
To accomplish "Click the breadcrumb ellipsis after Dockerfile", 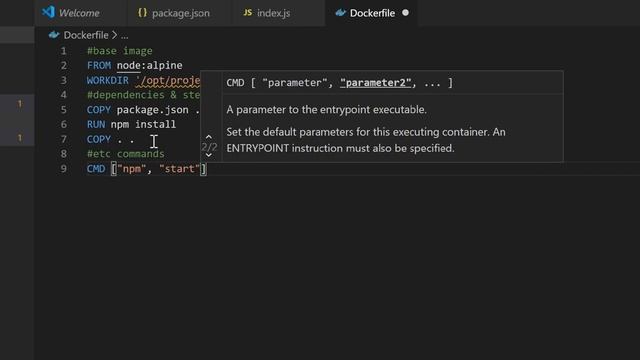I will click(124, 36).
